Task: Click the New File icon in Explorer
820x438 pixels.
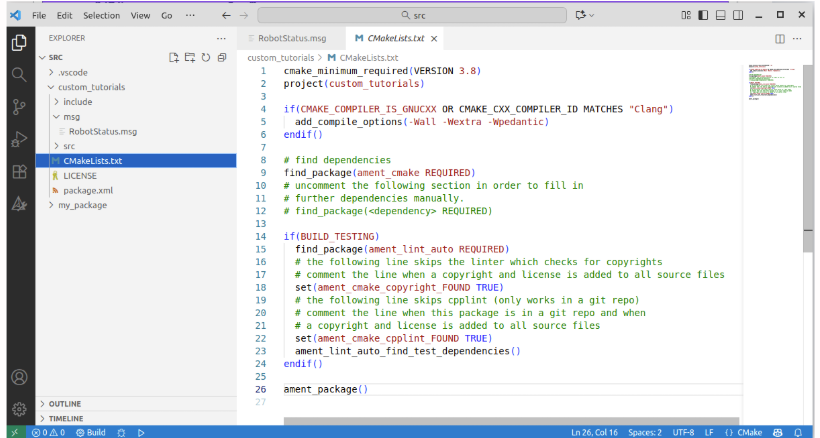Action: point(174,57)
